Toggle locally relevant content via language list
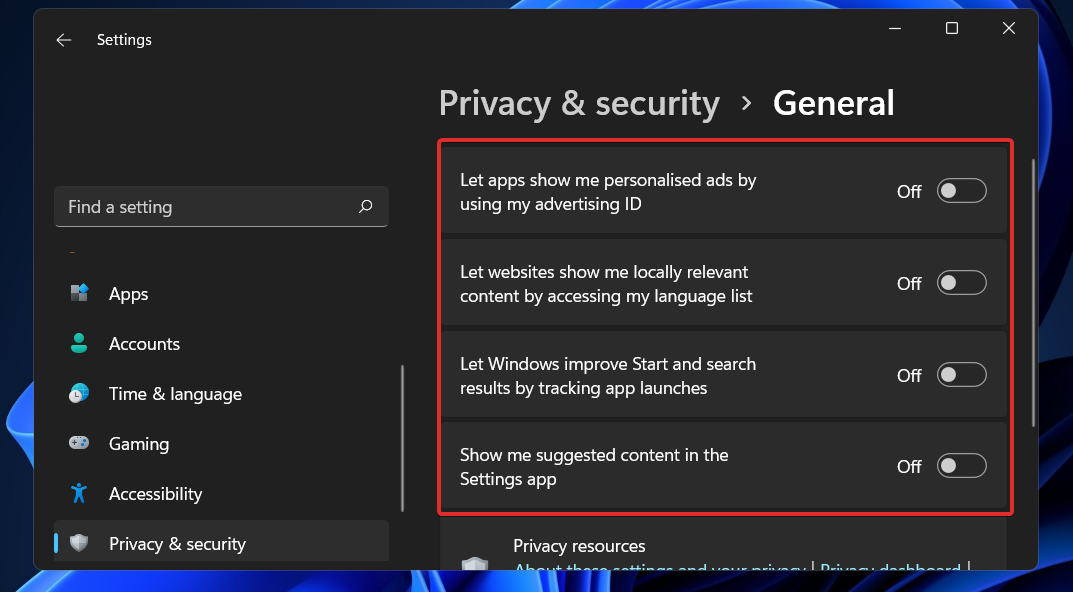This screenshot has width=1073, height=592. 961,283
